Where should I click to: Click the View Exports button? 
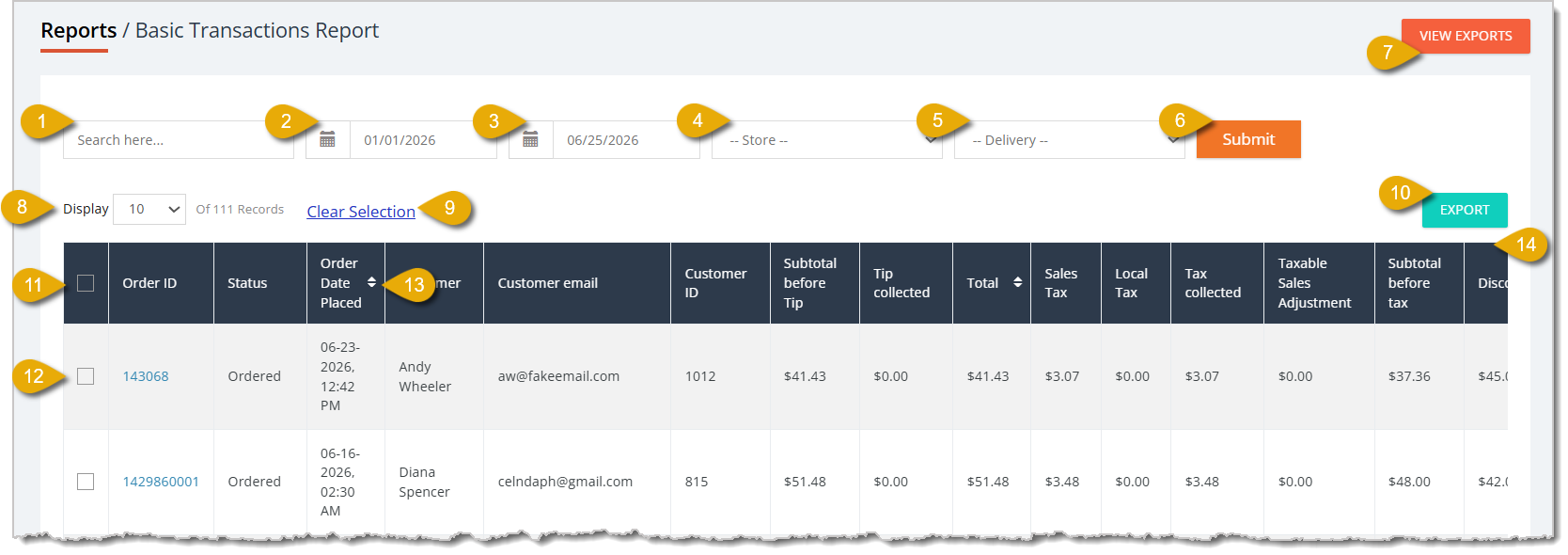pyautogui.click(x=1466, y=36)
